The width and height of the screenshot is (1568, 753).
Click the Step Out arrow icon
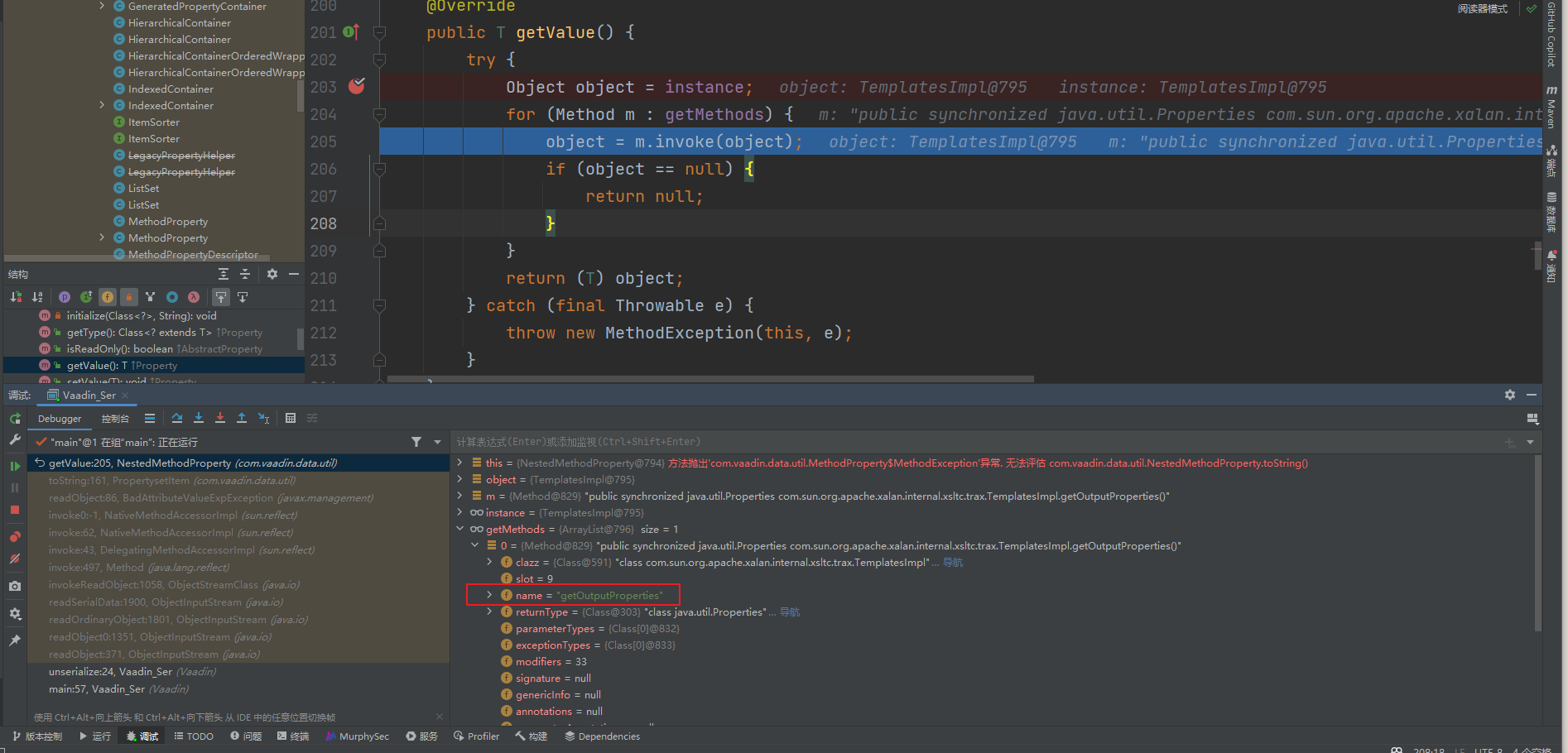pos(242,418)
